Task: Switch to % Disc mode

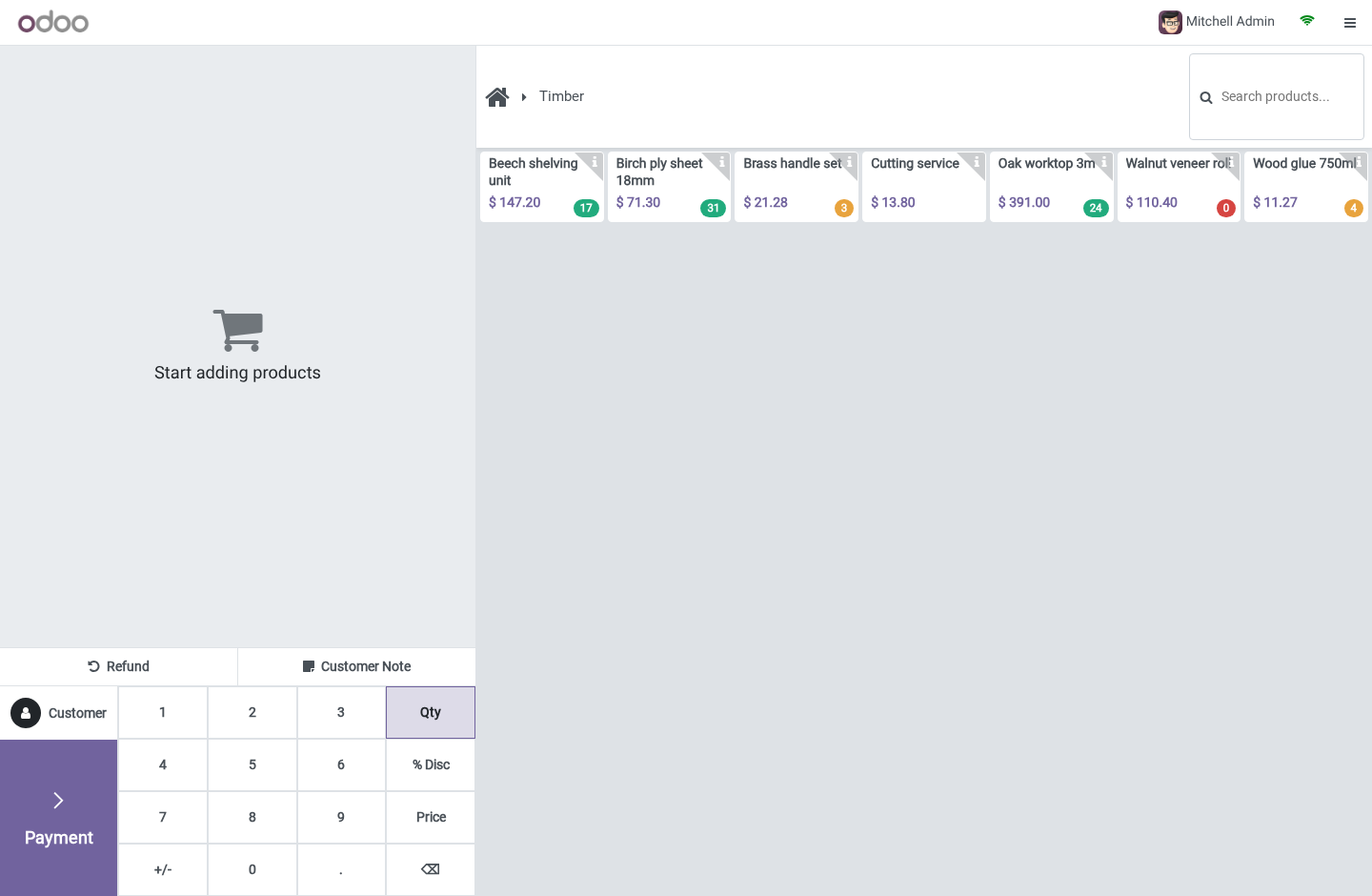Action: pos(431,764)
